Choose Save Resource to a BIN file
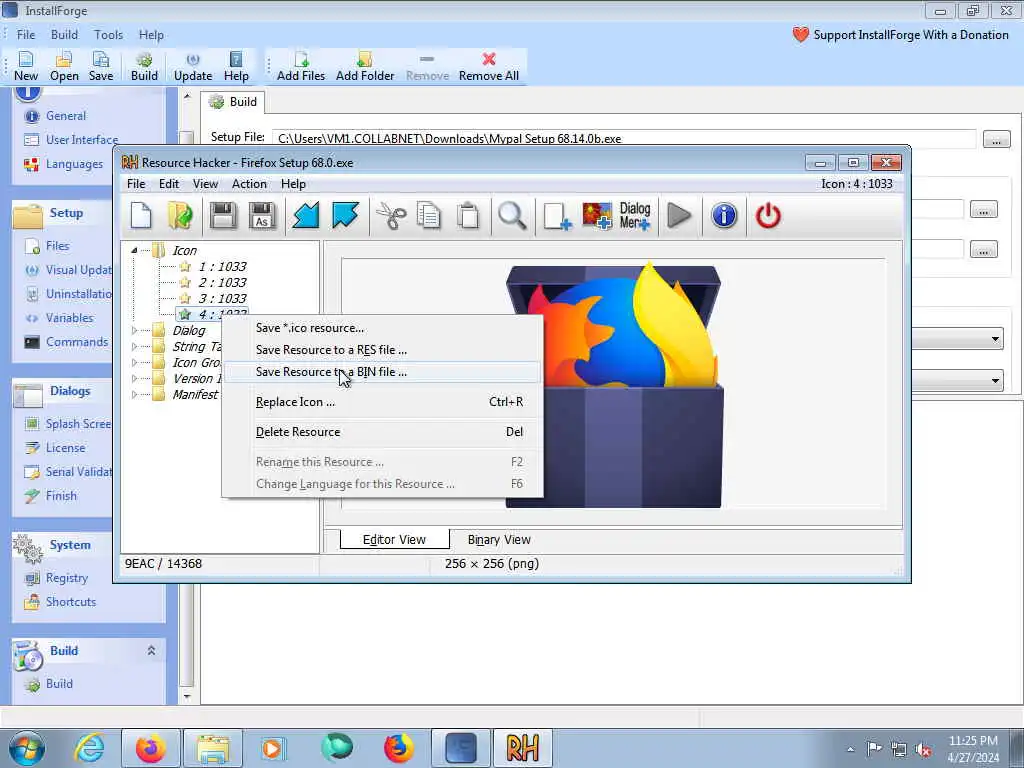Image resolution: width=1024 pixels, height=768 pixels. (x=382, y=372)
